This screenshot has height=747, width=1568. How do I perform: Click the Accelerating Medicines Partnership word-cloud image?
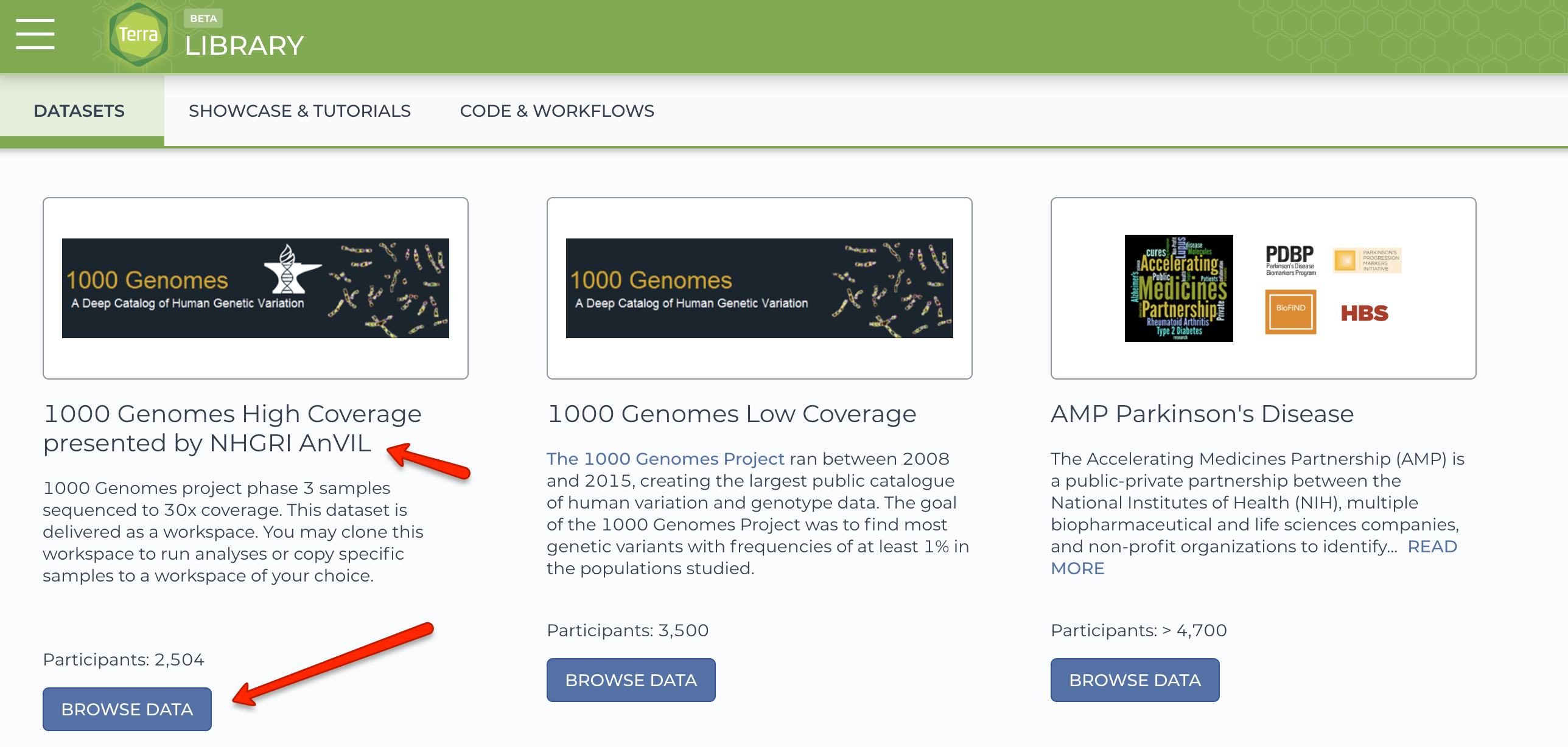click(1179, 288)
